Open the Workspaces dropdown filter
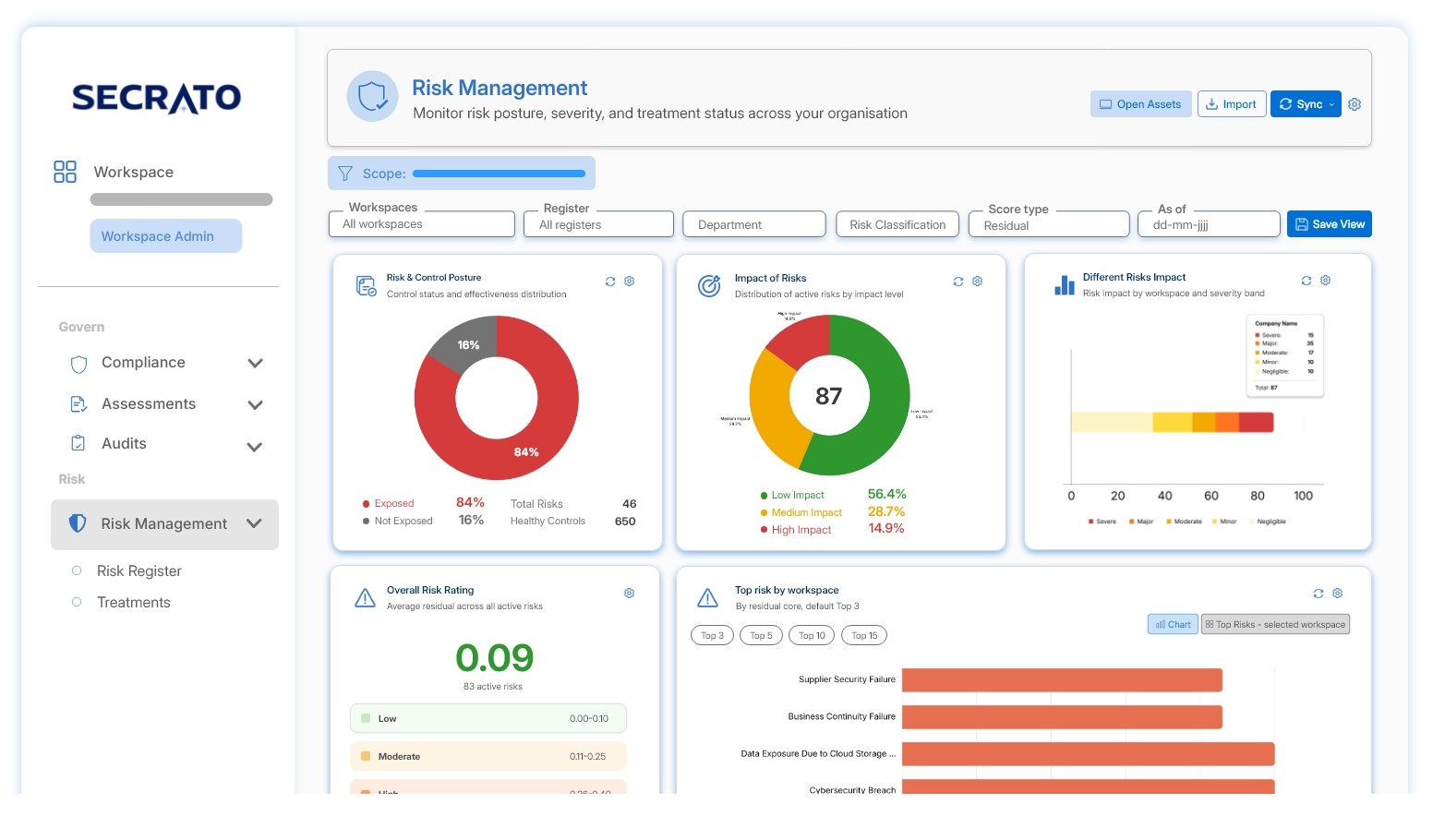1433x840 pixels. [422, 224]
